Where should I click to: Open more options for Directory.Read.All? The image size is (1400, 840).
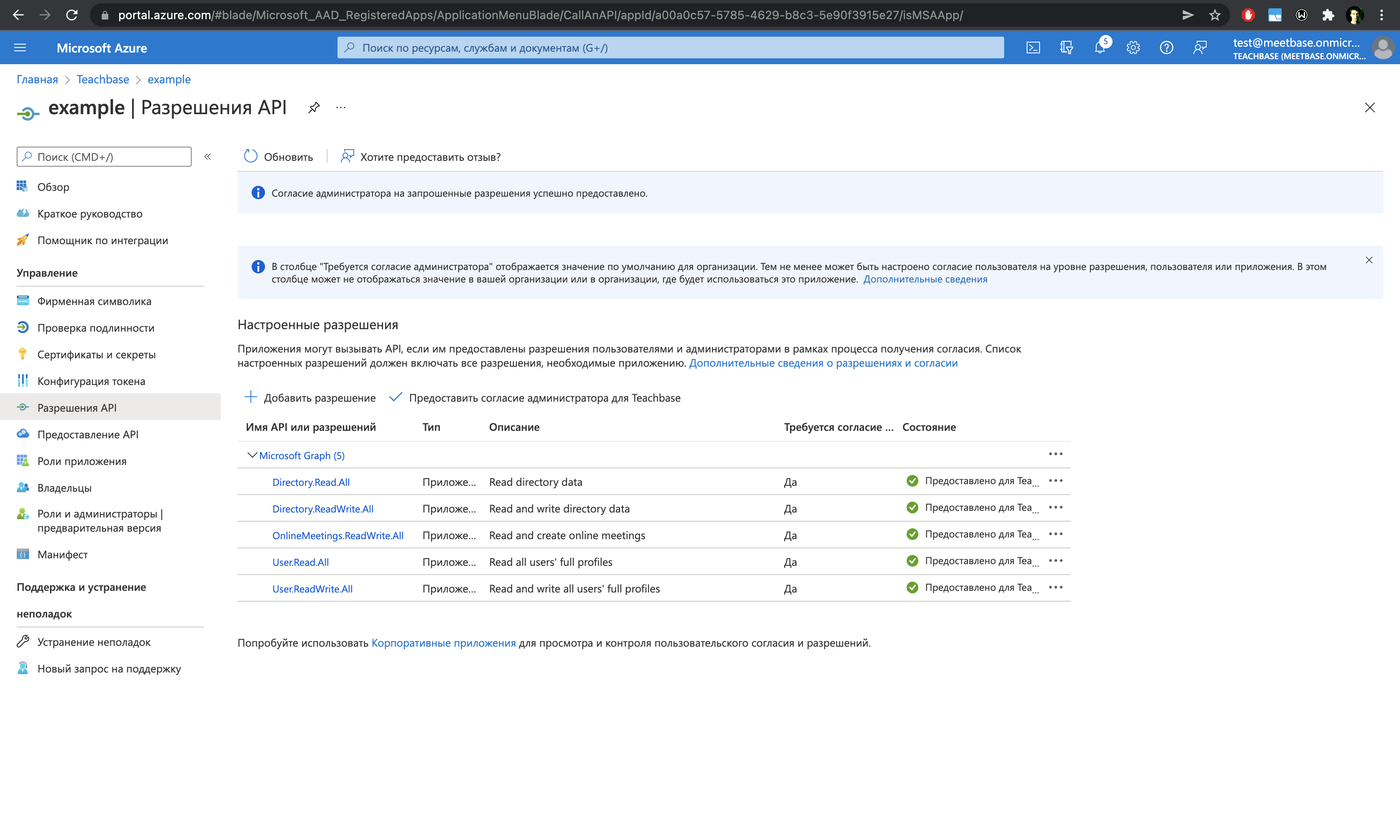click(x=1055, y=480)
